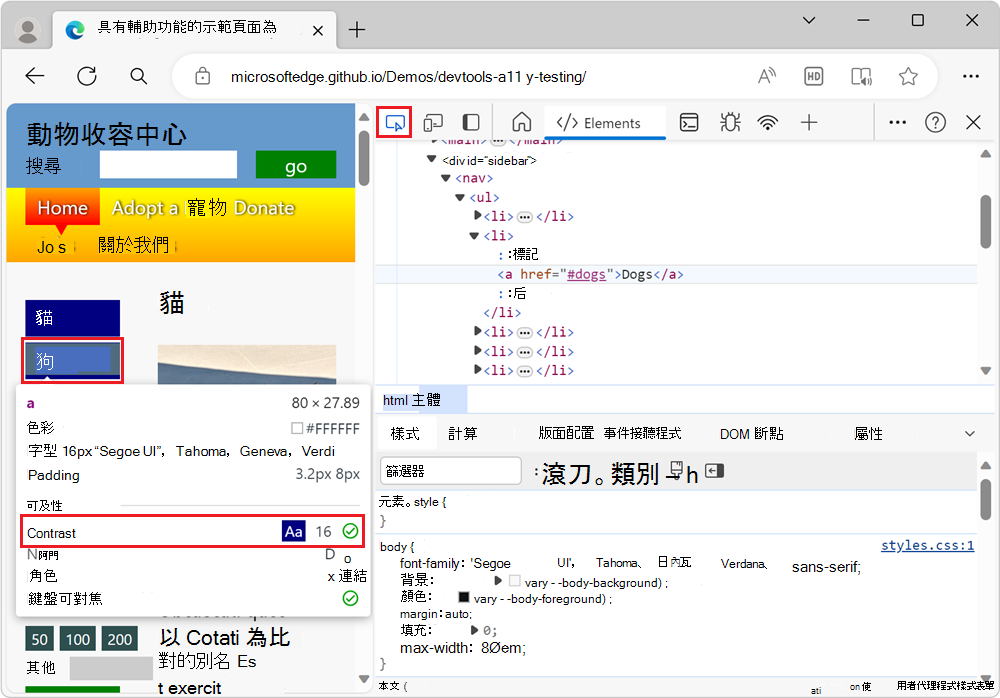The image size is (1000, 698).
Task: Open the 版面配置 tab
Action: coord(566,434)
